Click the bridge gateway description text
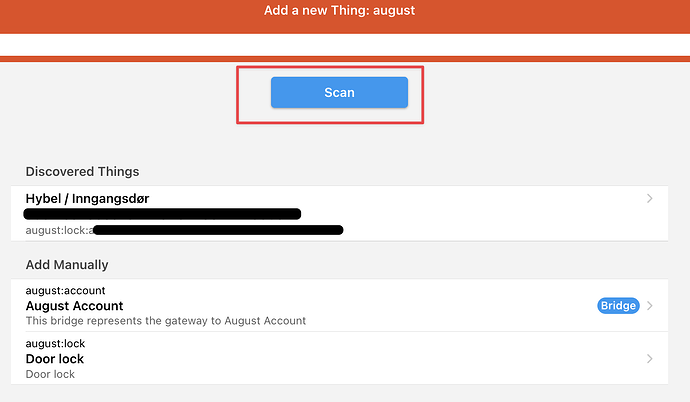The image size is (690, 402). pyautogui.click(x=165, y=321)
